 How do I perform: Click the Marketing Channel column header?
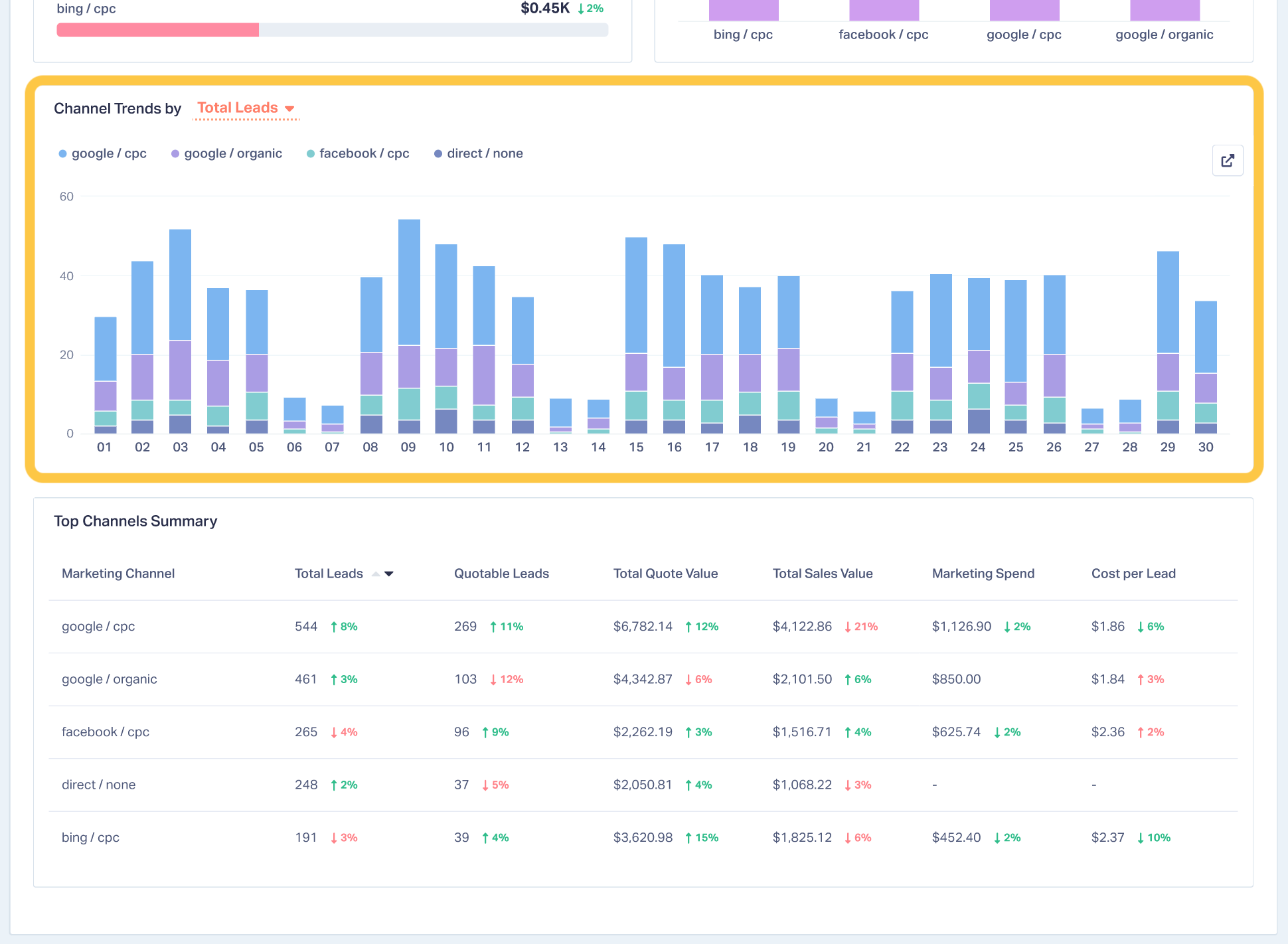click(118, 574)
